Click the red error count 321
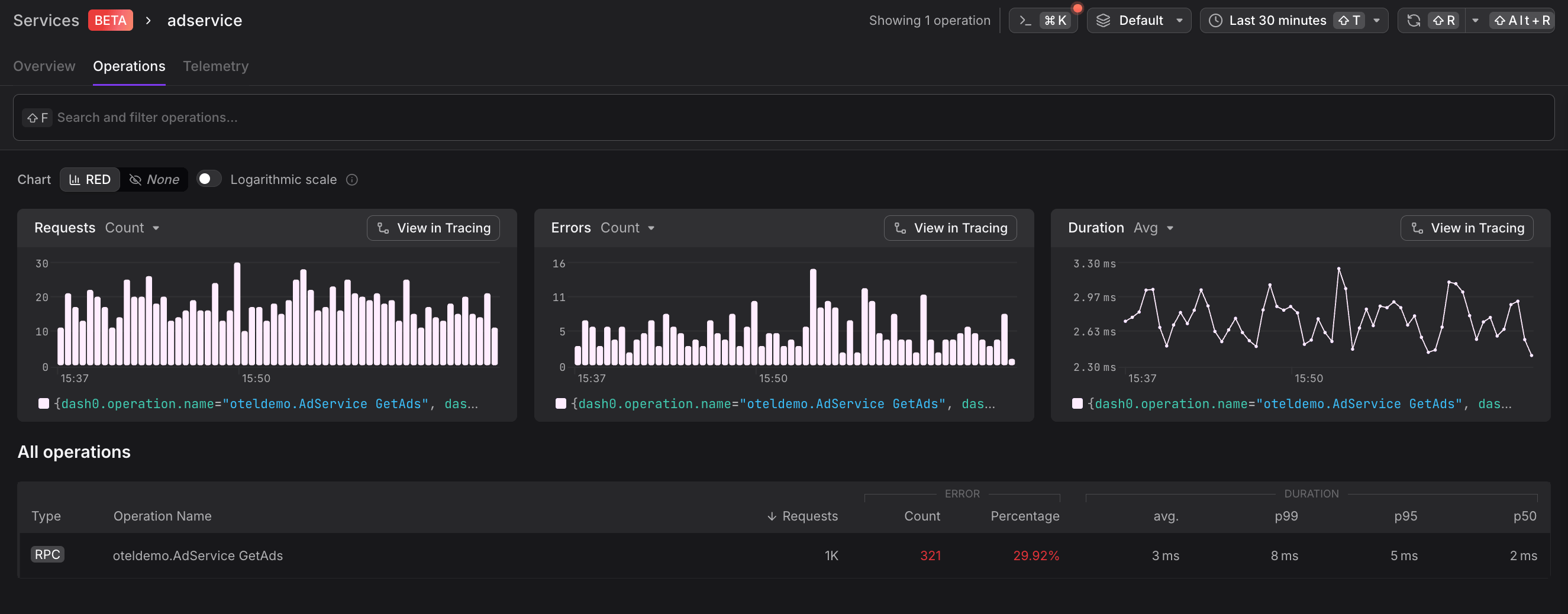This screenshot has width=1568, height=614. (930, 555)
